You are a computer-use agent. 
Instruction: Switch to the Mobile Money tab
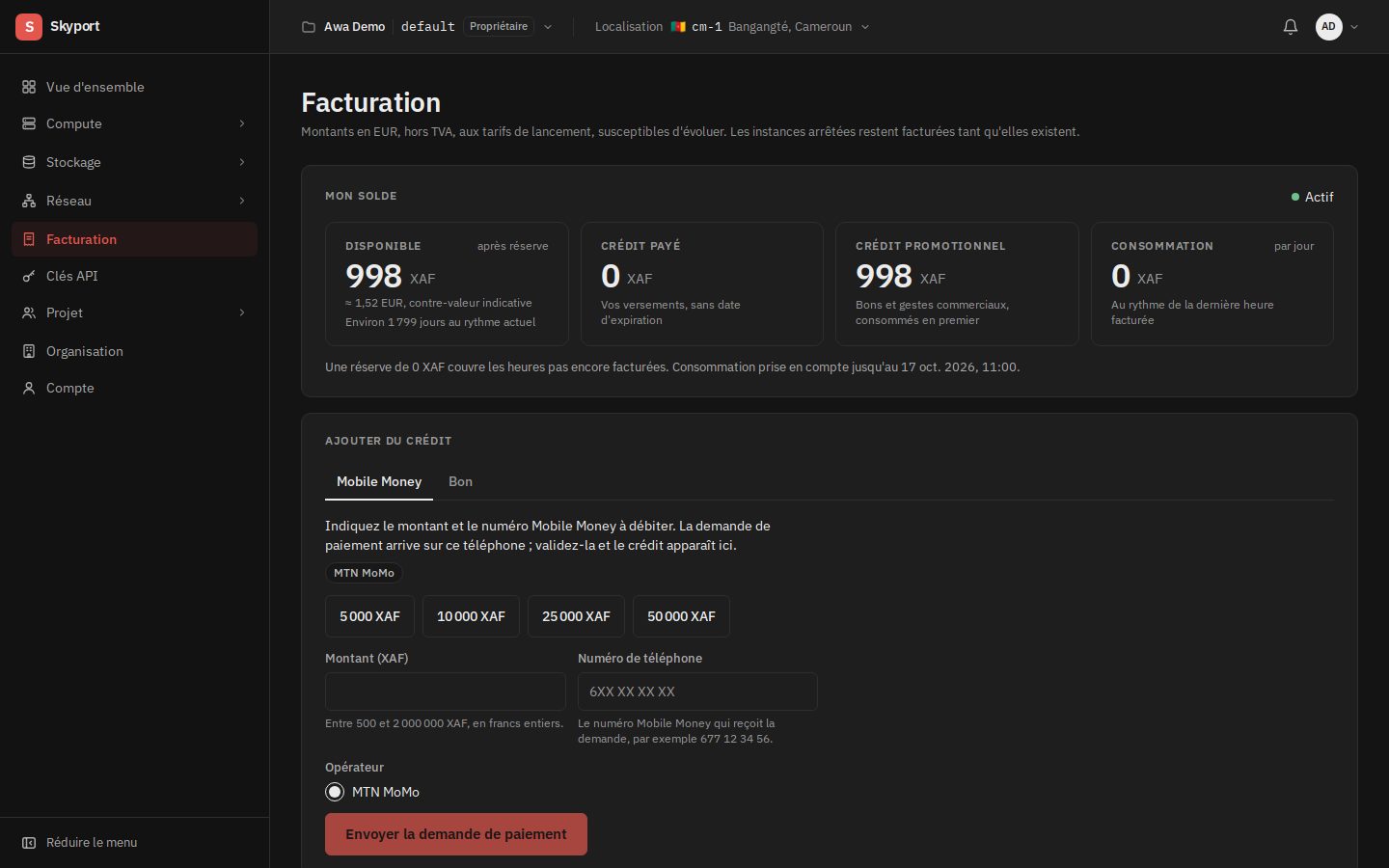pyautogui.click(x=379, y=481)
